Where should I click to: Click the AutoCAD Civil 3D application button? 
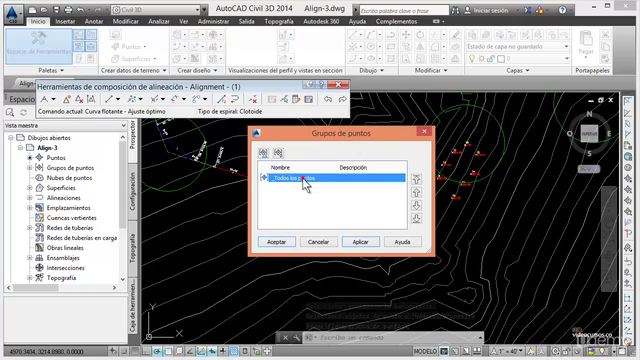click(x=13, y=14)
